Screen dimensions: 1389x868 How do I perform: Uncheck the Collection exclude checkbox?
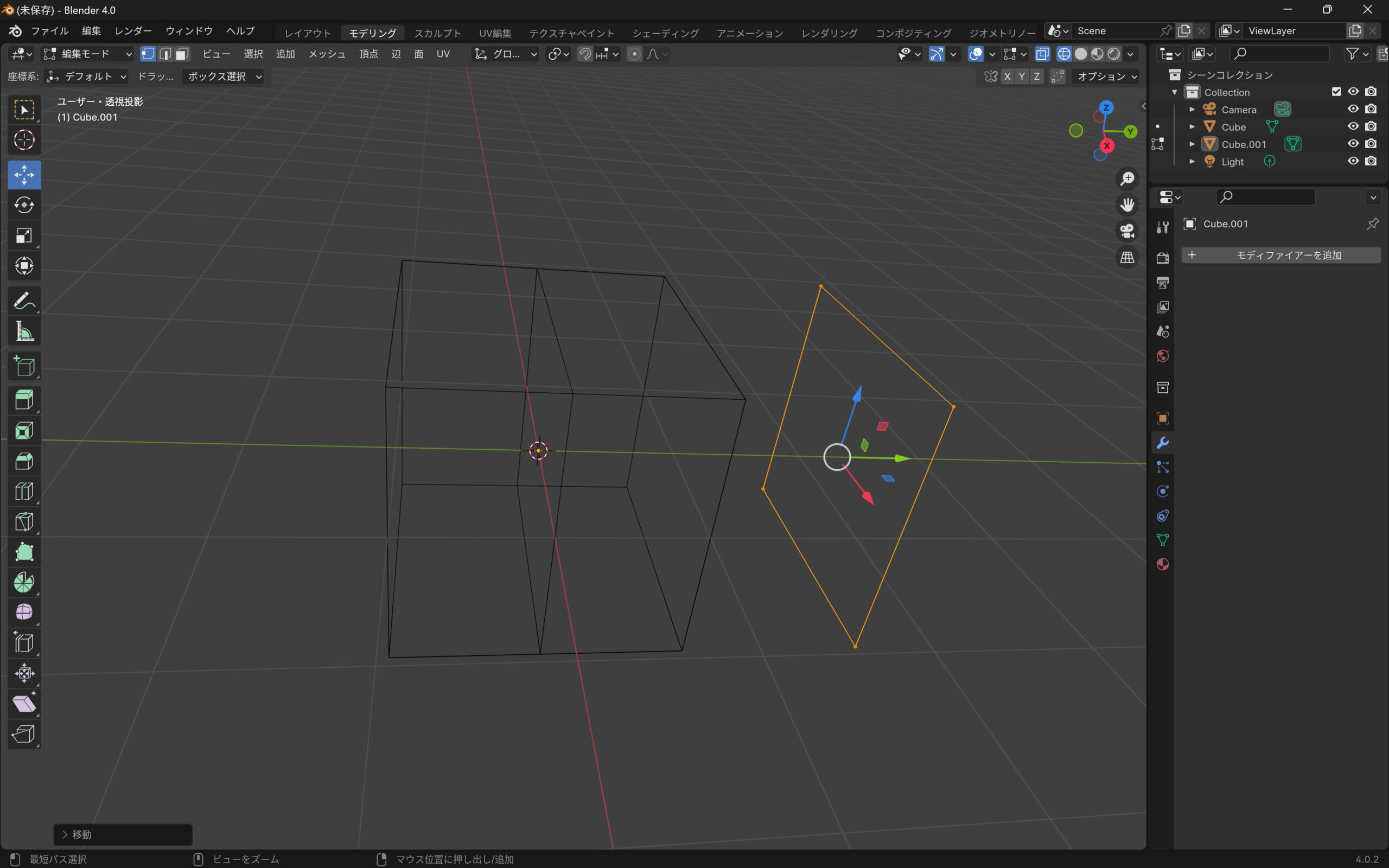coord(1336,92)
